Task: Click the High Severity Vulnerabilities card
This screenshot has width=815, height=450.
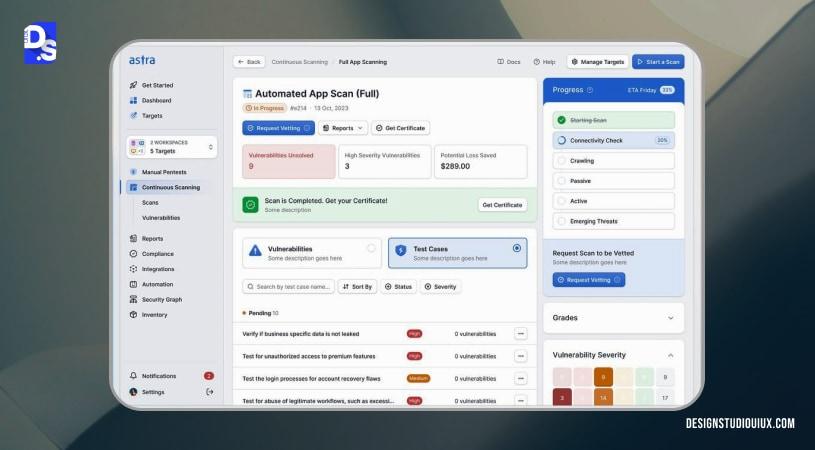Action: tap(385, 162)
